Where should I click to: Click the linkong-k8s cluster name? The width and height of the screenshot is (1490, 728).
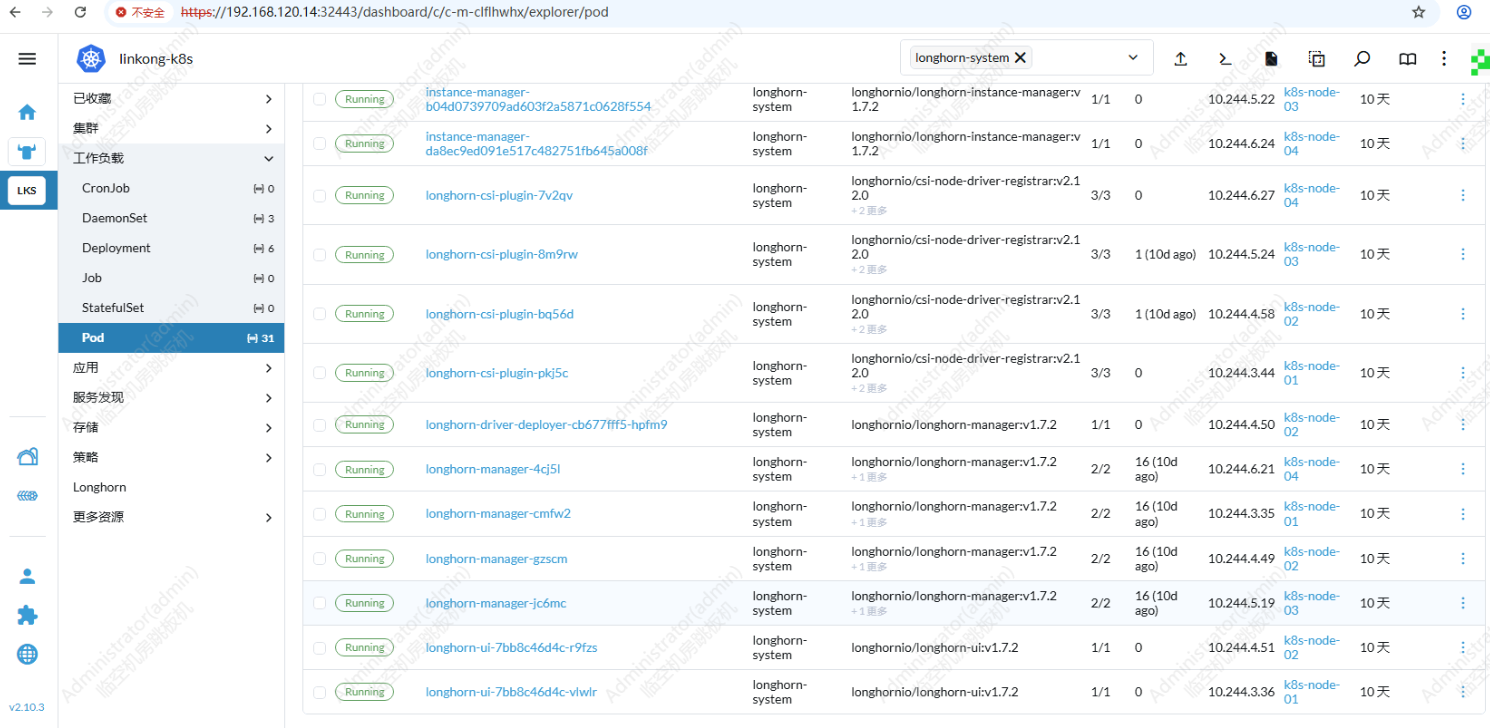156,59
